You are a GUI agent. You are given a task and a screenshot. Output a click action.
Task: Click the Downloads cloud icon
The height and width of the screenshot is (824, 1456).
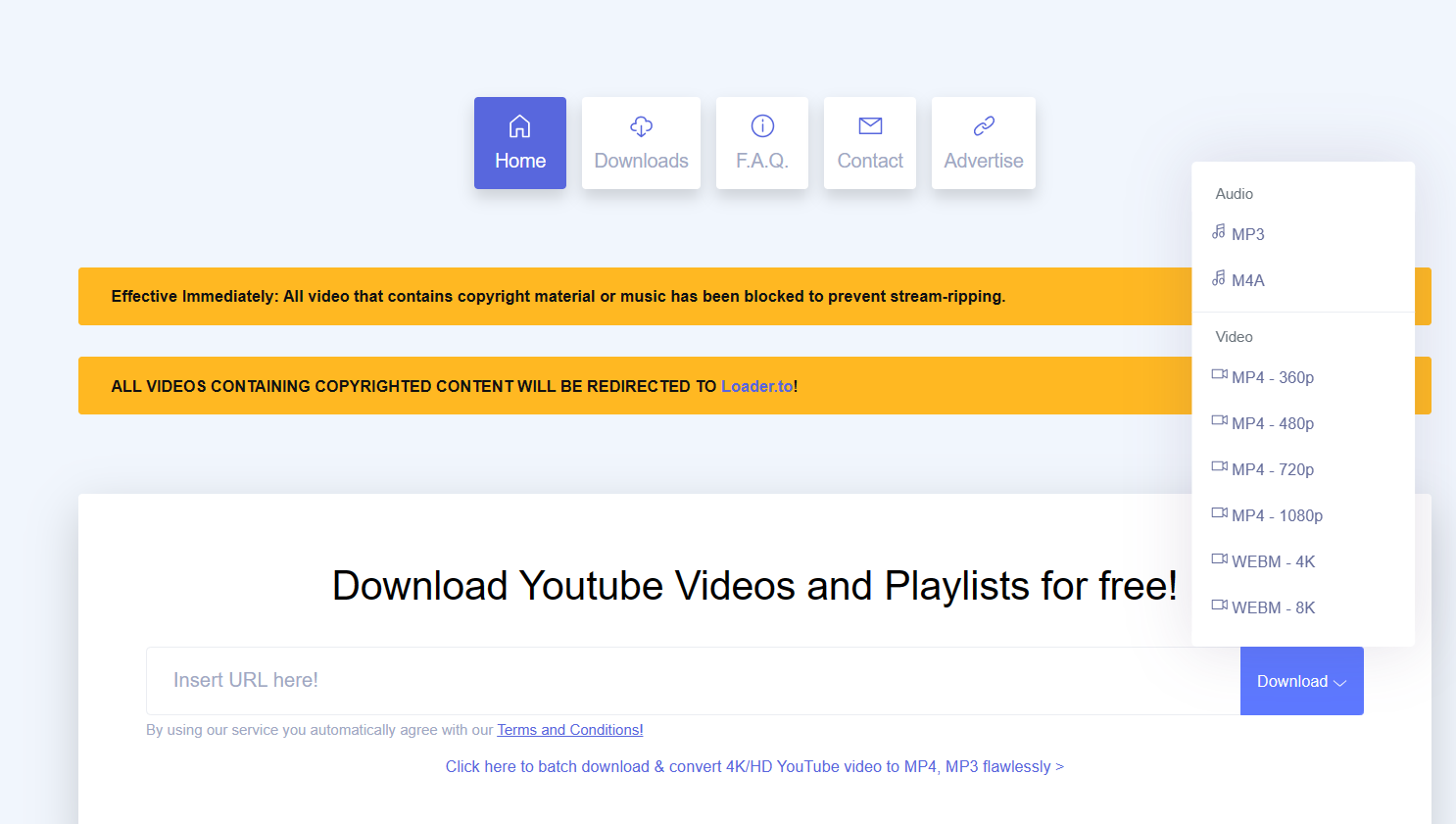tap(641, 126)
